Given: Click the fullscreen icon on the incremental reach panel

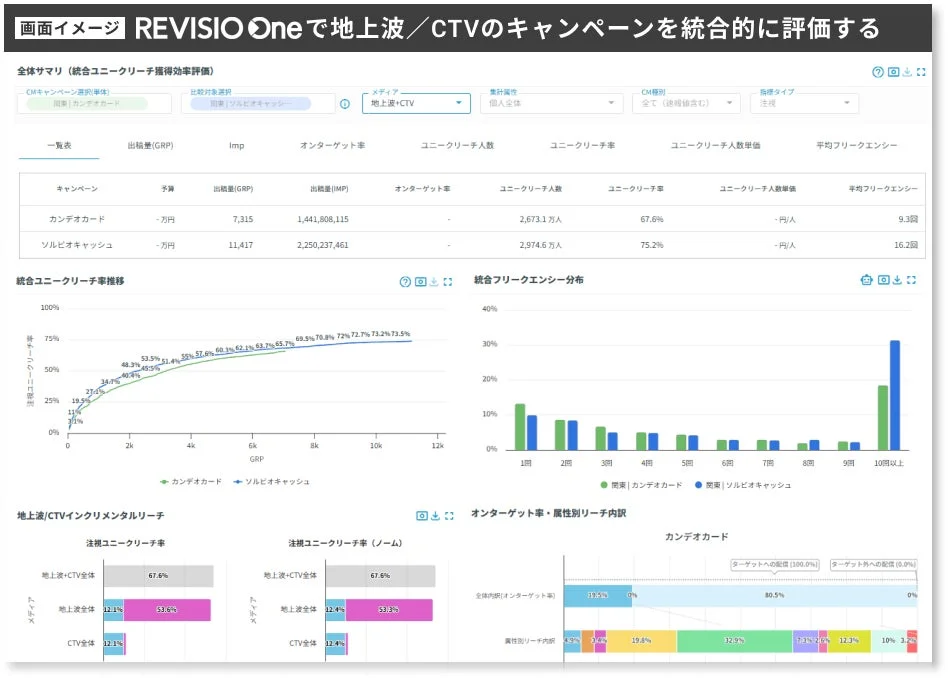Looking at the screenshot, I should tap(449, 515).
